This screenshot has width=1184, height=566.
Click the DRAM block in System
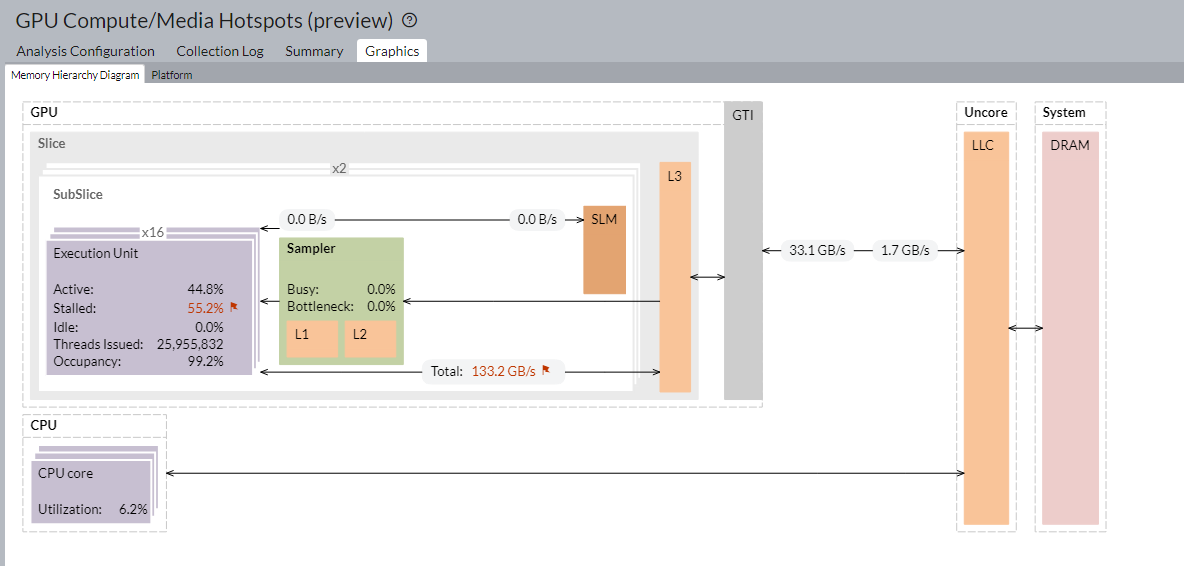point(1070,328)
